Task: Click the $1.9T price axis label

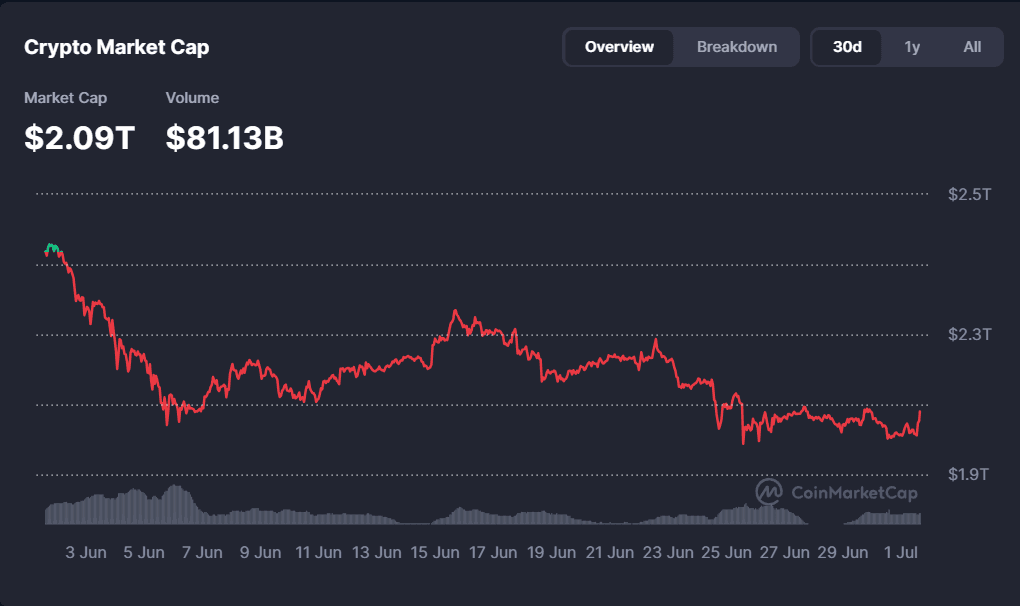Action: tap(968, 474)
